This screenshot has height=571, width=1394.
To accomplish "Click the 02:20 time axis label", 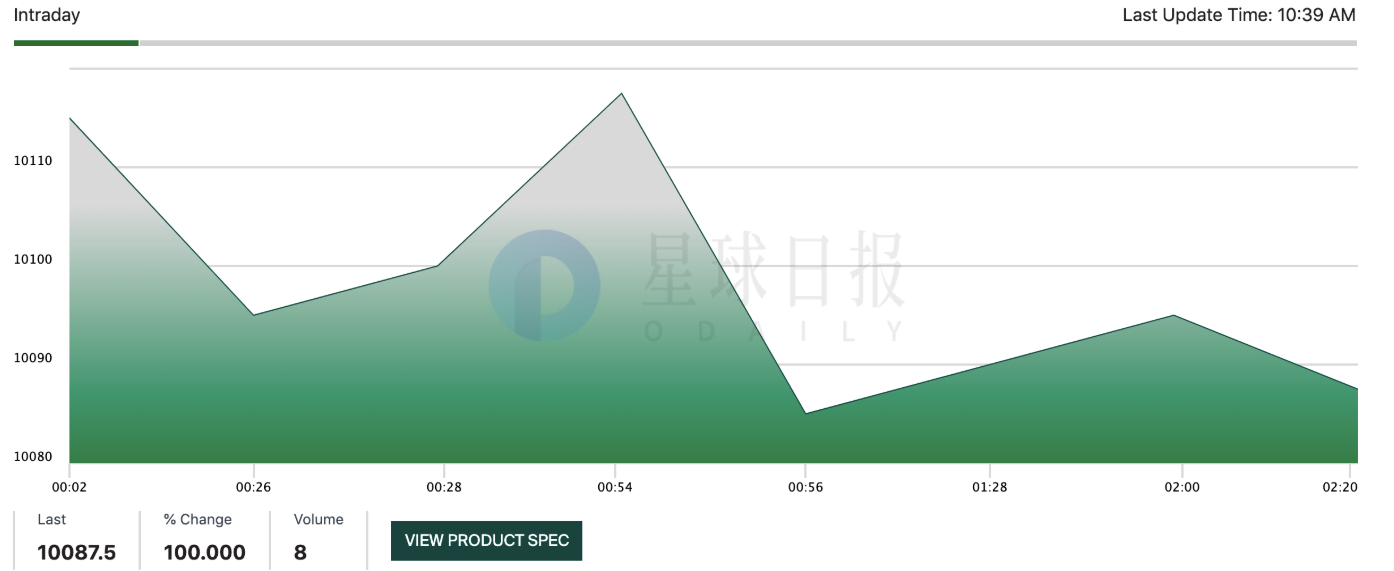I will click(x=1341, y=487).
